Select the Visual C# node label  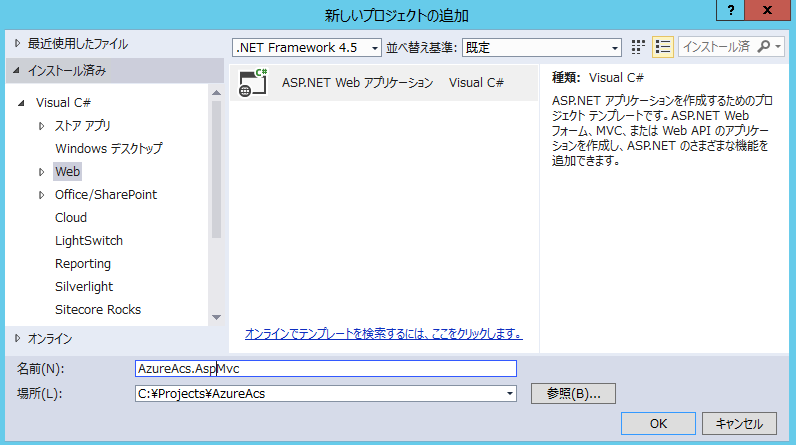tap(63, 103)
